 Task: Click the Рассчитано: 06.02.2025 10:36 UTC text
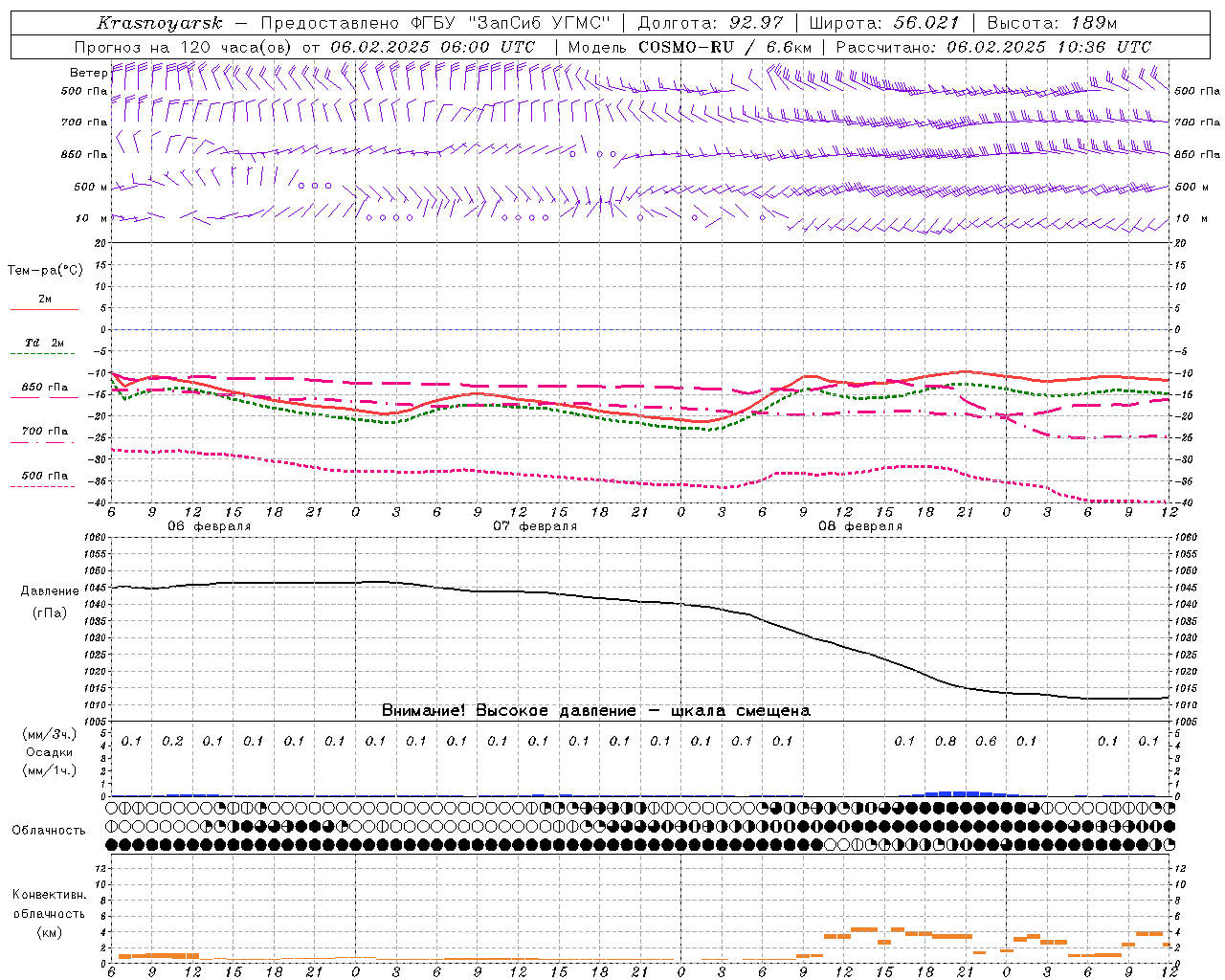click(x=993, y=47)
